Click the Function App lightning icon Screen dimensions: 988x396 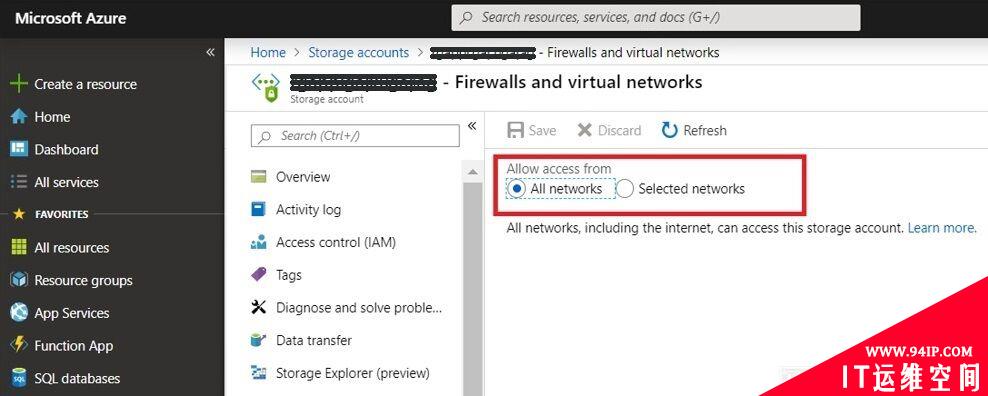click(x=20, y=345)
